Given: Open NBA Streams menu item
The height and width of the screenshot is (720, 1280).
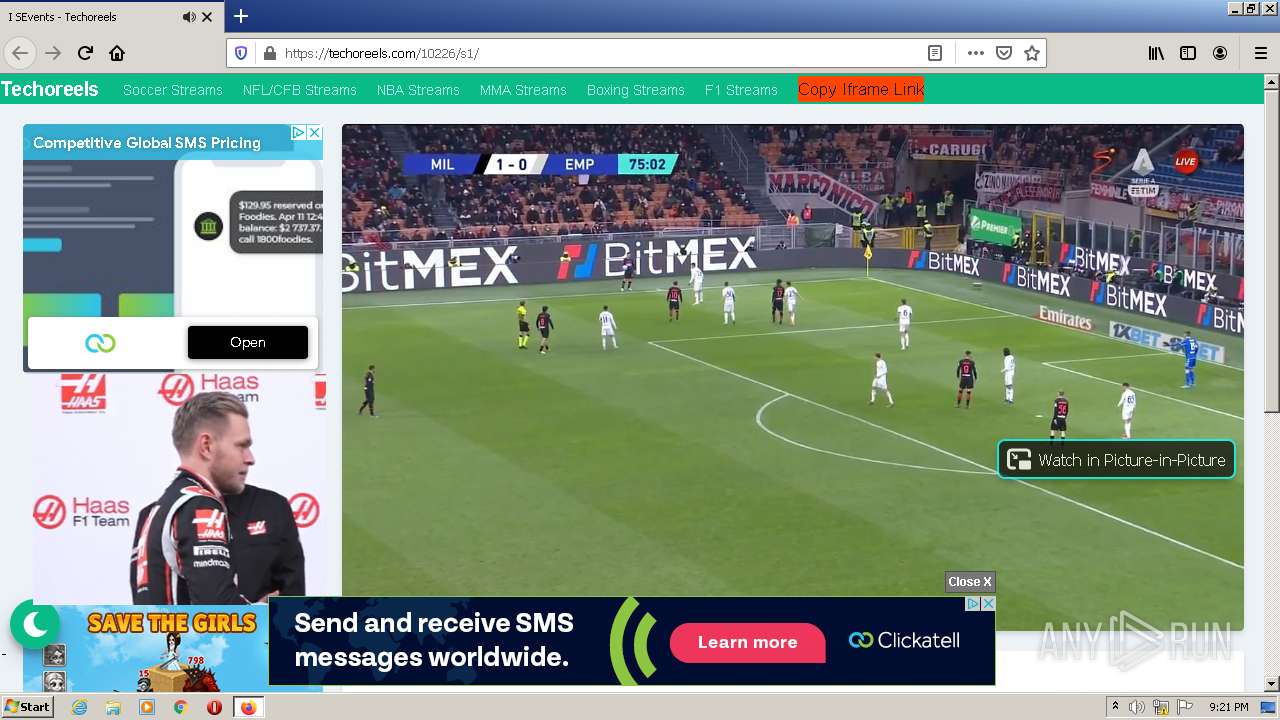Looking at the screenshot, I should tap(418, 90).
